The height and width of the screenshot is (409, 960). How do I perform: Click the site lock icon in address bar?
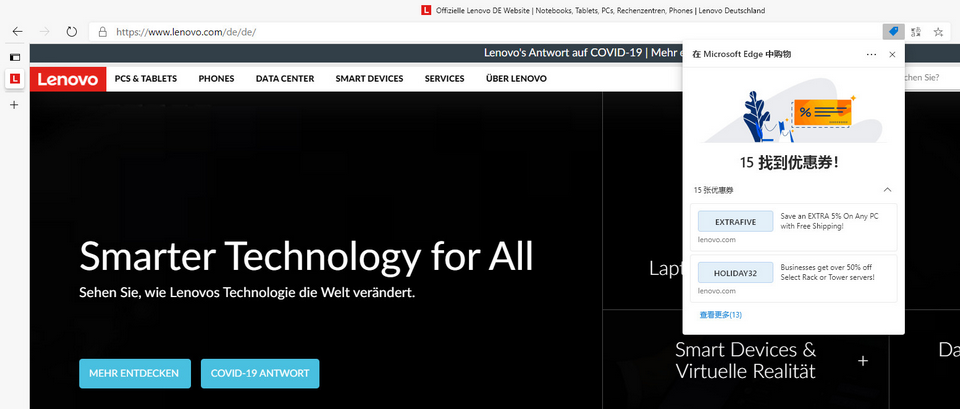102,31
